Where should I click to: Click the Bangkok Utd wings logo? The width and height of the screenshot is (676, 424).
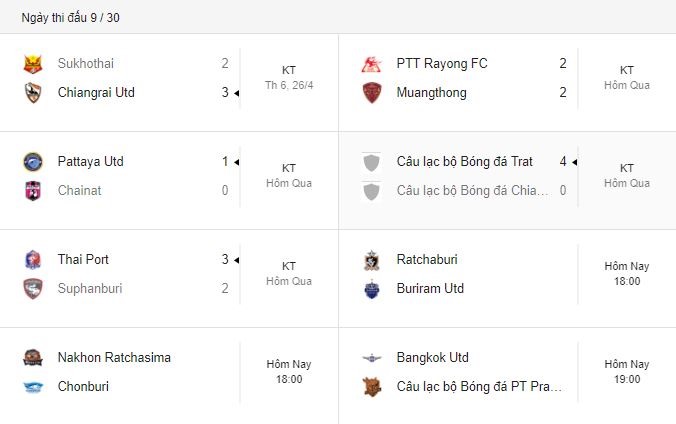click(372, 358)
